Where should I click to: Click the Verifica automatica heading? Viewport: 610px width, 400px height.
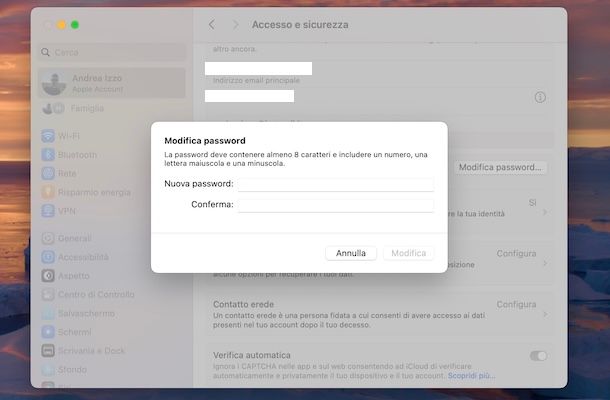252,355
